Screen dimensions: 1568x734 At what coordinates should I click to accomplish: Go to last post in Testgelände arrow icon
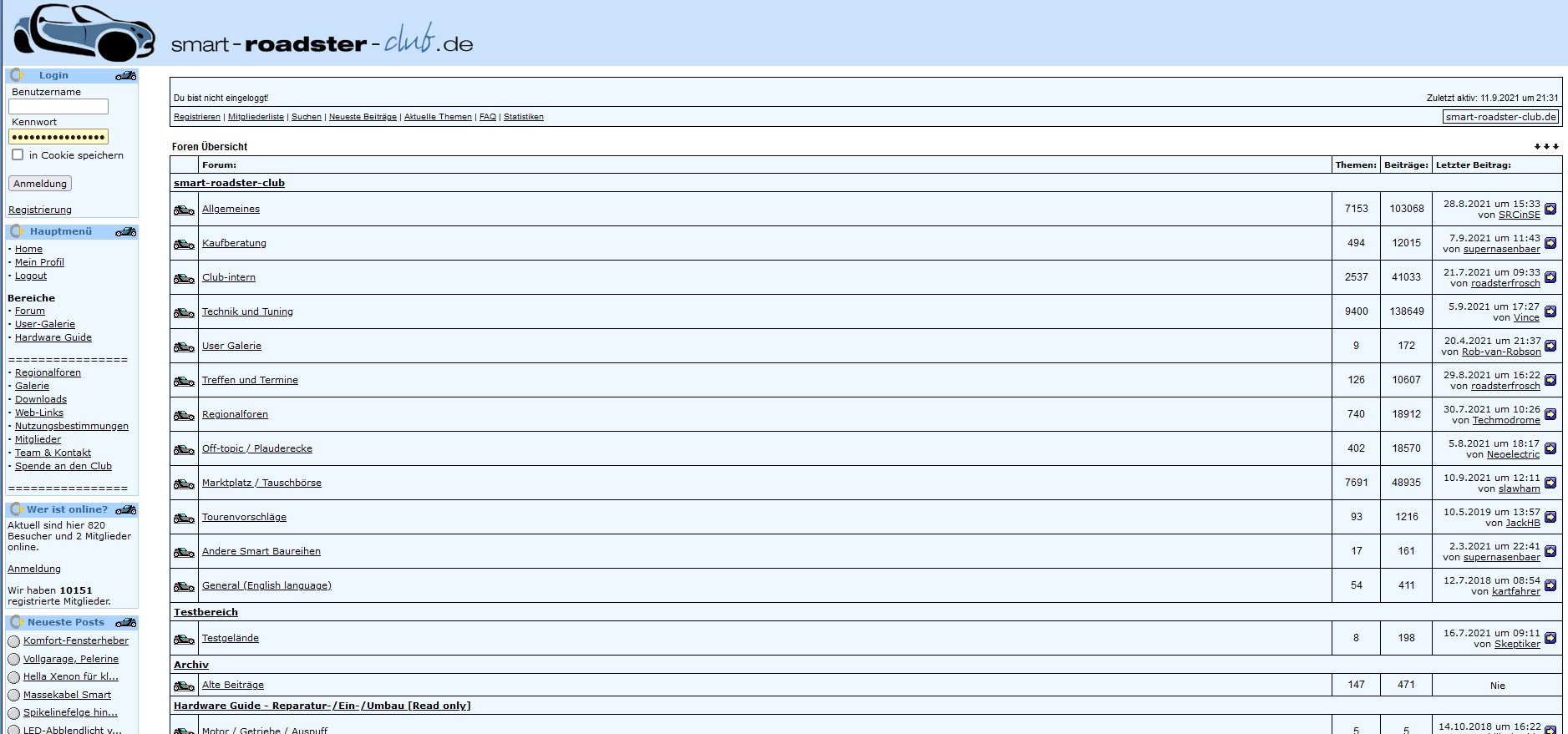tap(1550, 638)
